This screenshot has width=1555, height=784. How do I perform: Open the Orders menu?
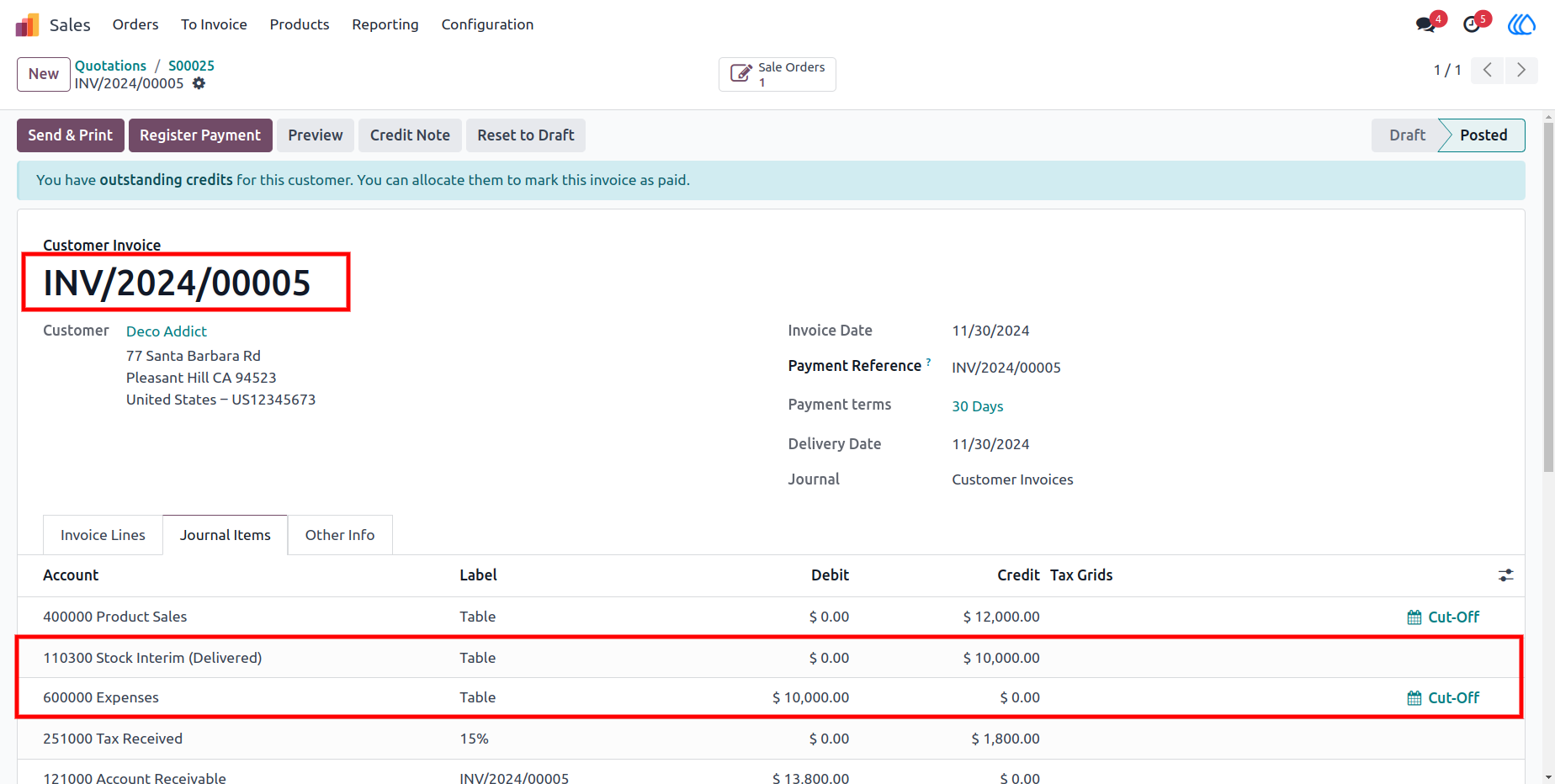tap(135, 24)
